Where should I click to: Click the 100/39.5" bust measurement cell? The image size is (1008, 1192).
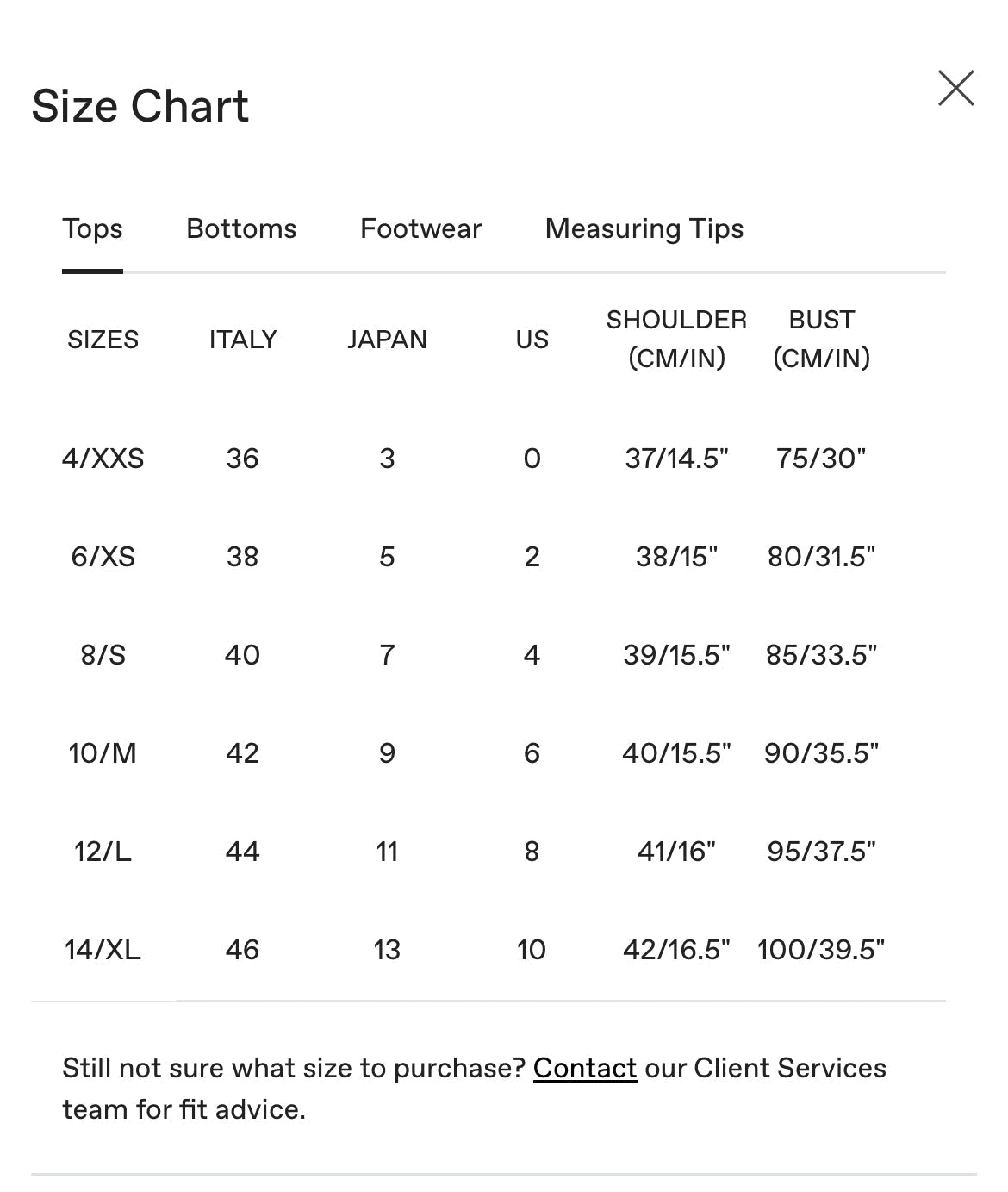point(821,949)
